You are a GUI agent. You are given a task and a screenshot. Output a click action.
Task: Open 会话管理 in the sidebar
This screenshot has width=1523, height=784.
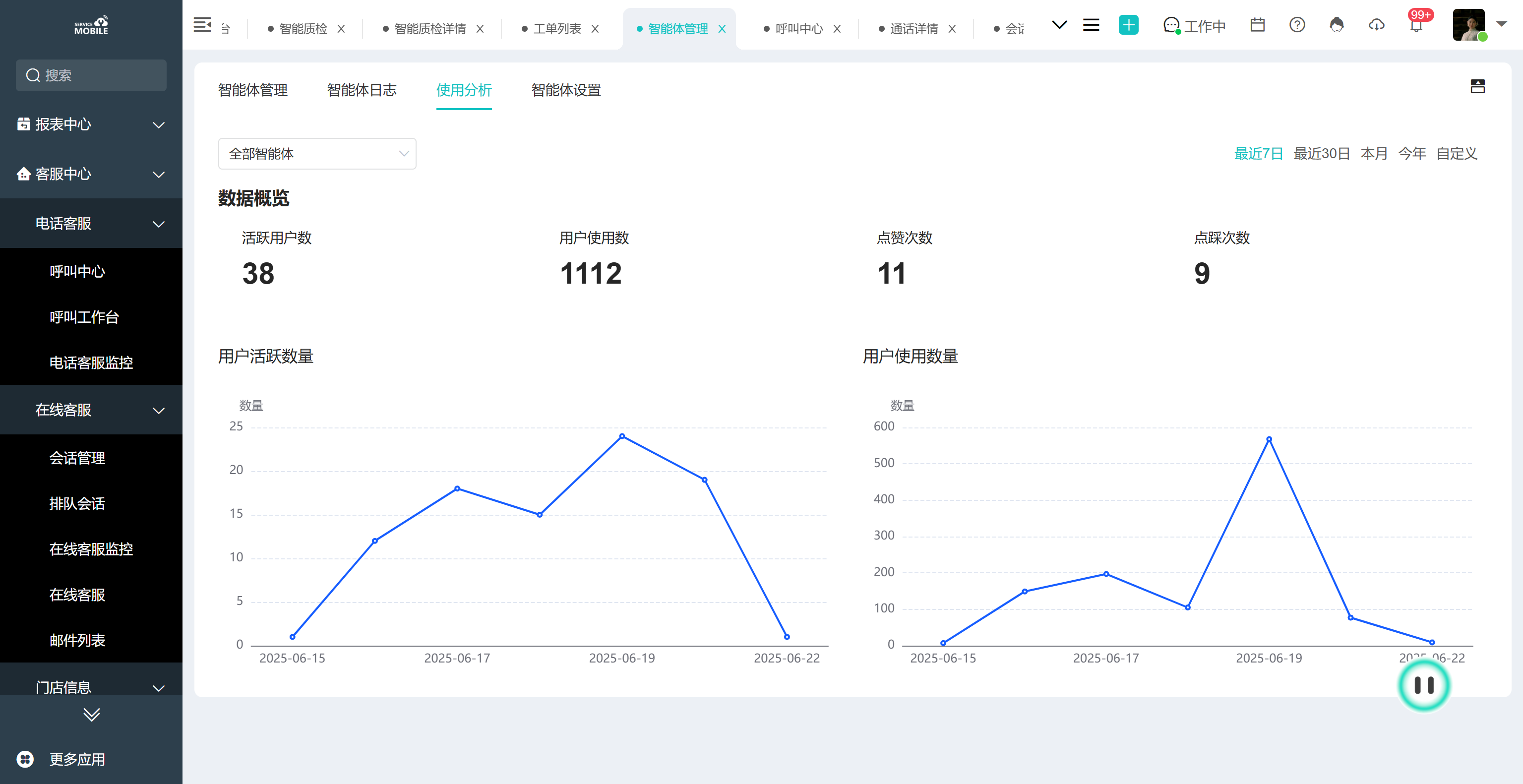77,458
